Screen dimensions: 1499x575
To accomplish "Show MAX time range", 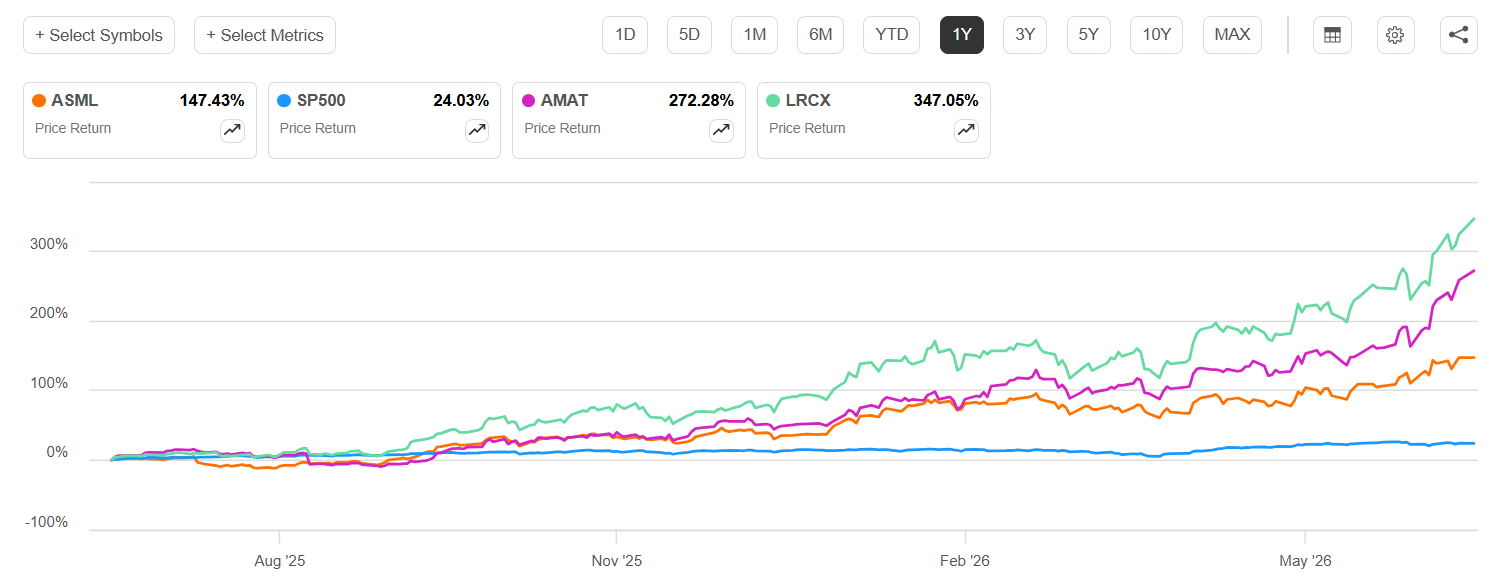I will tap(1232, 35).
